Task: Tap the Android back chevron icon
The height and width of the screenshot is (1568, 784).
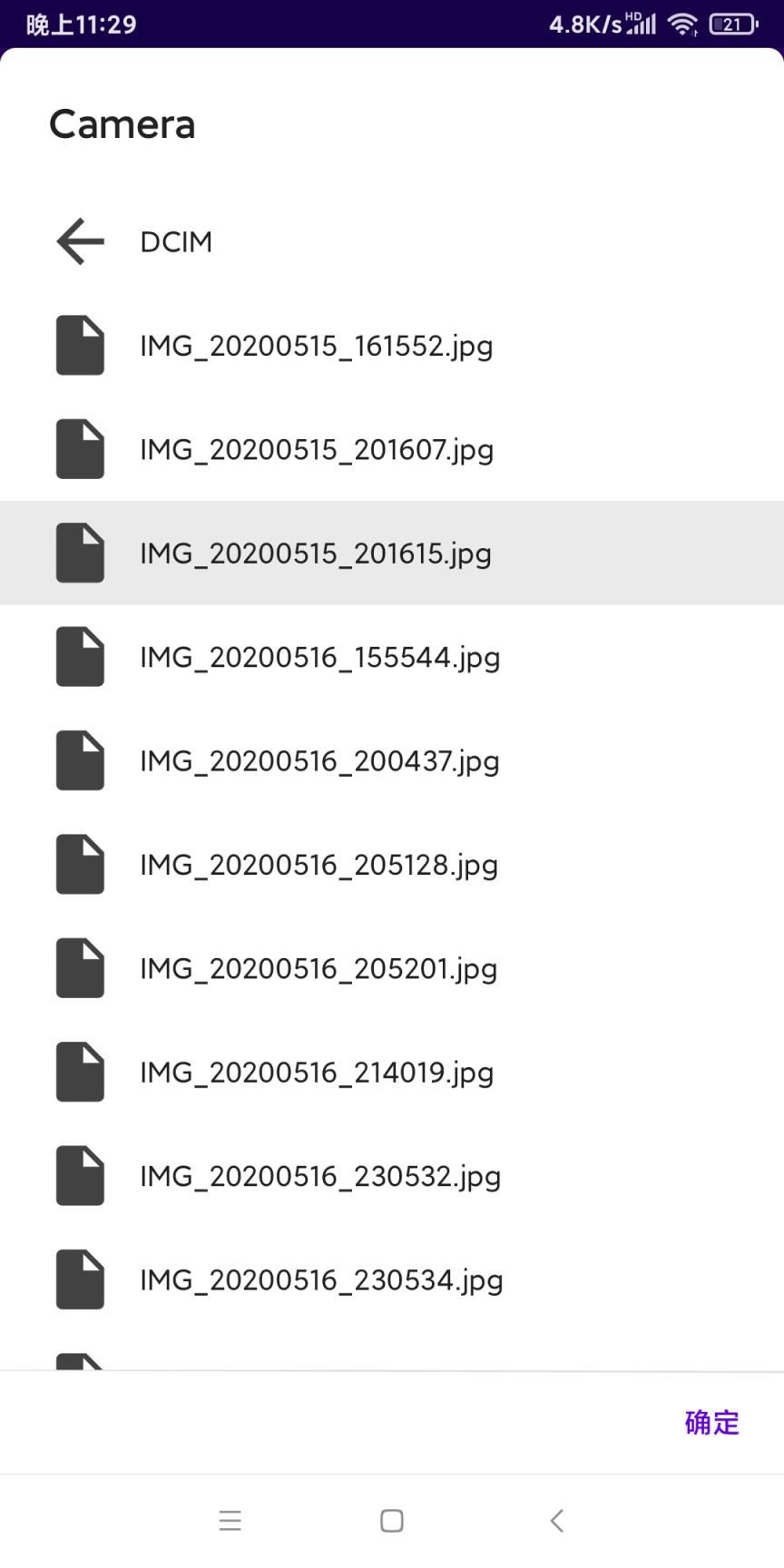Action: (x=557, y=1520)
